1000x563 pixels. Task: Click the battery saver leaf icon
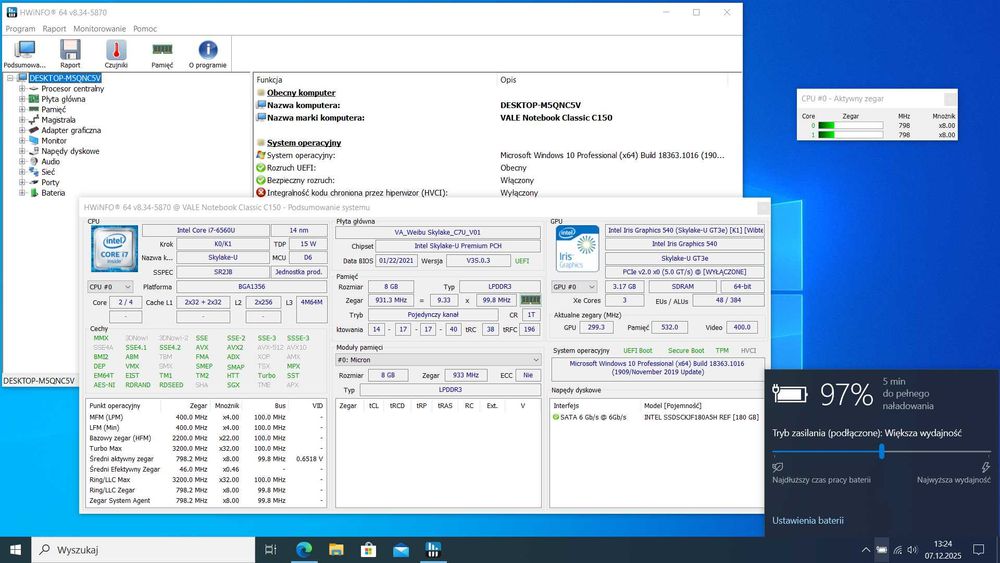[777, 467]
